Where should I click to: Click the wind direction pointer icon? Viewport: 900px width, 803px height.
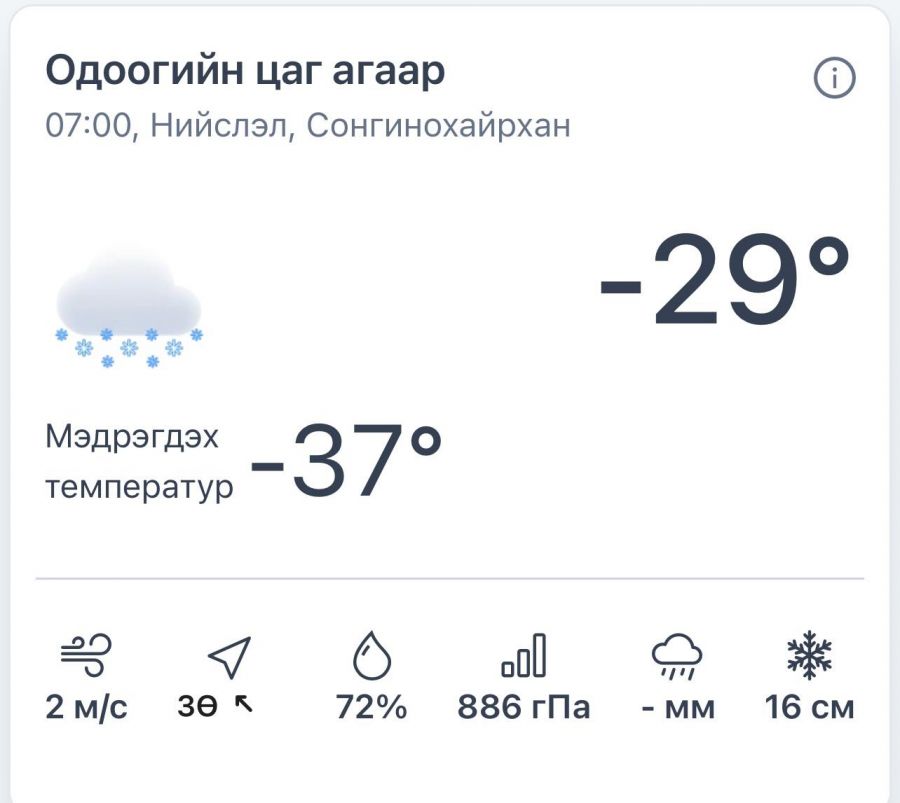[230, 657]
